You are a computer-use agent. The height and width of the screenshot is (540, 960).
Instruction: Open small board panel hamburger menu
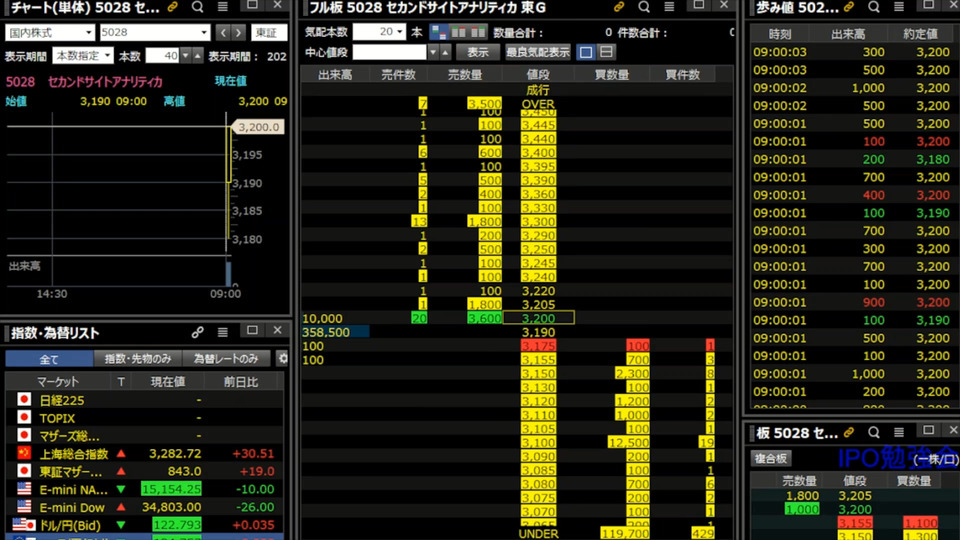pos(899,433)
